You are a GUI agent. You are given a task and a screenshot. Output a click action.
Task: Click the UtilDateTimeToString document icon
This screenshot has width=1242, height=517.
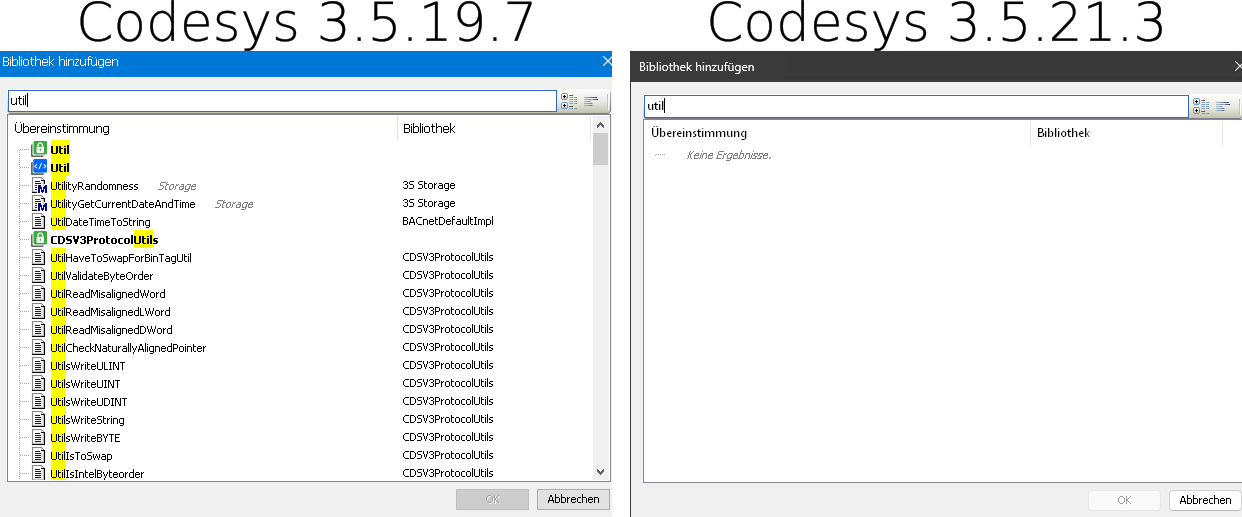tap(39, 221)
